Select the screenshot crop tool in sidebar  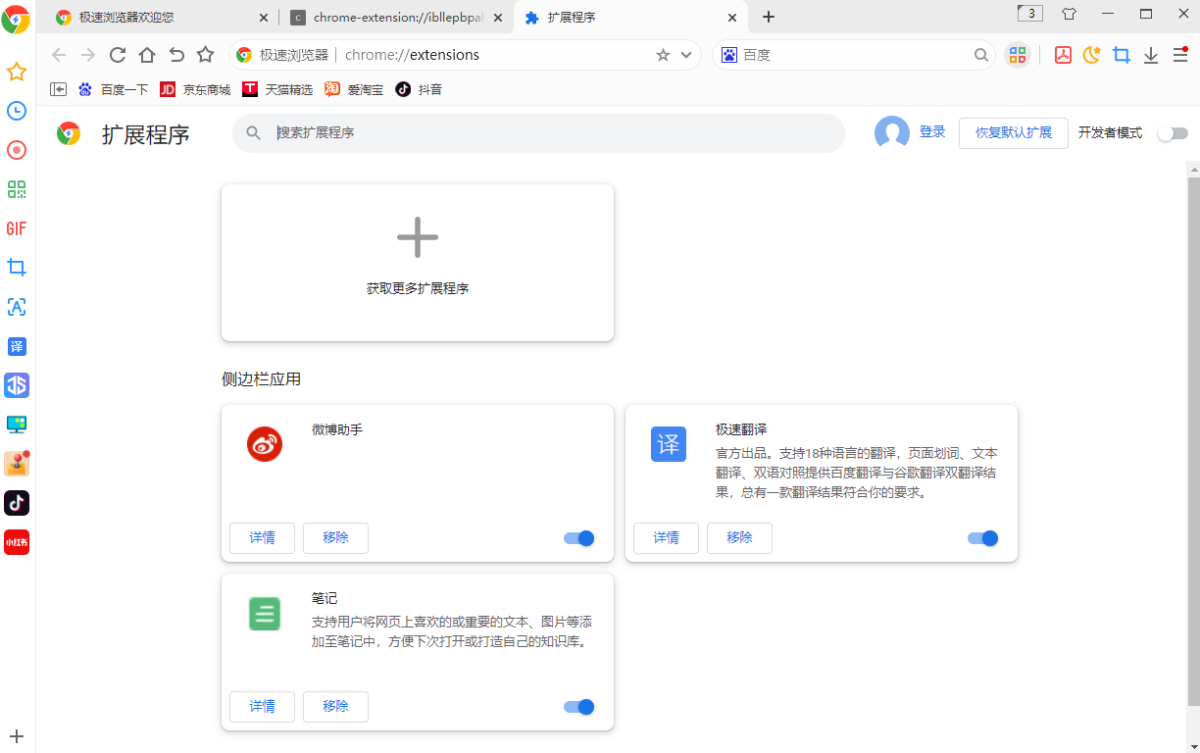(16, 267)
